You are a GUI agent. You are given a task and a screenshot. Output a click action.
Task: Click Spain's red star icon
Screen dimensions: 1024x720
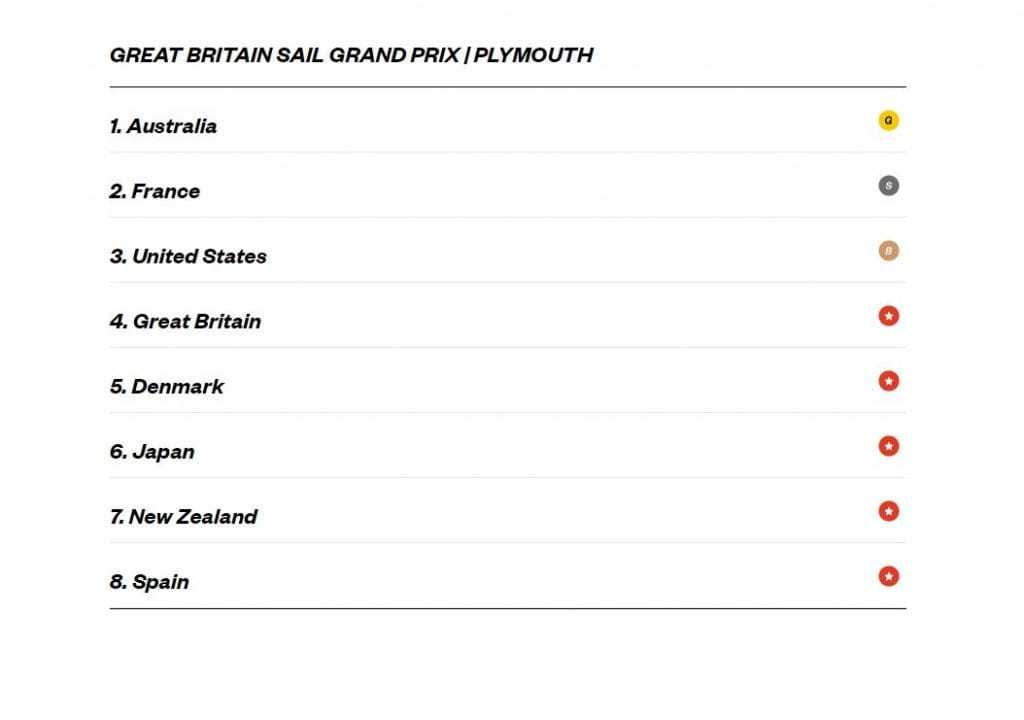point(888,576)
